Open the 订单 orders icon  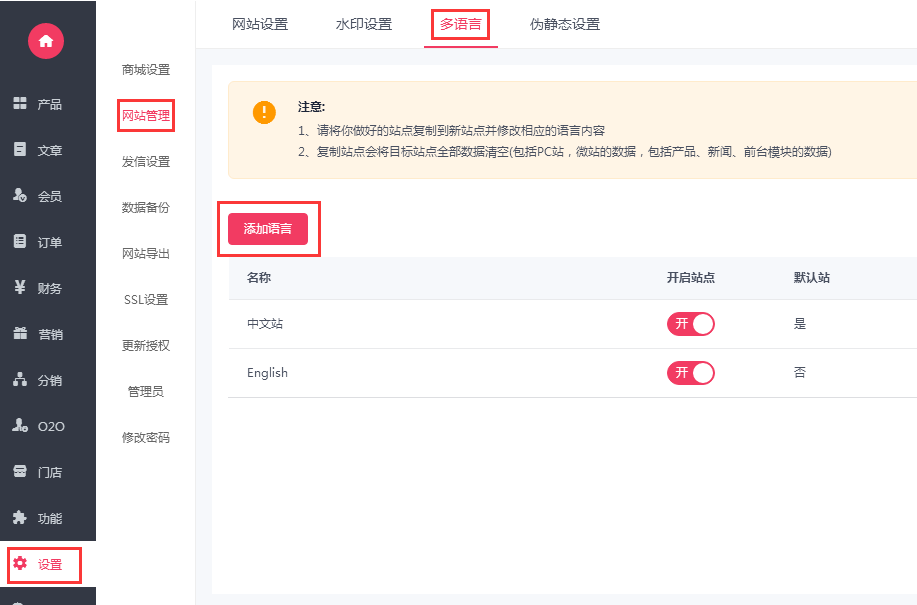point(20,241)
